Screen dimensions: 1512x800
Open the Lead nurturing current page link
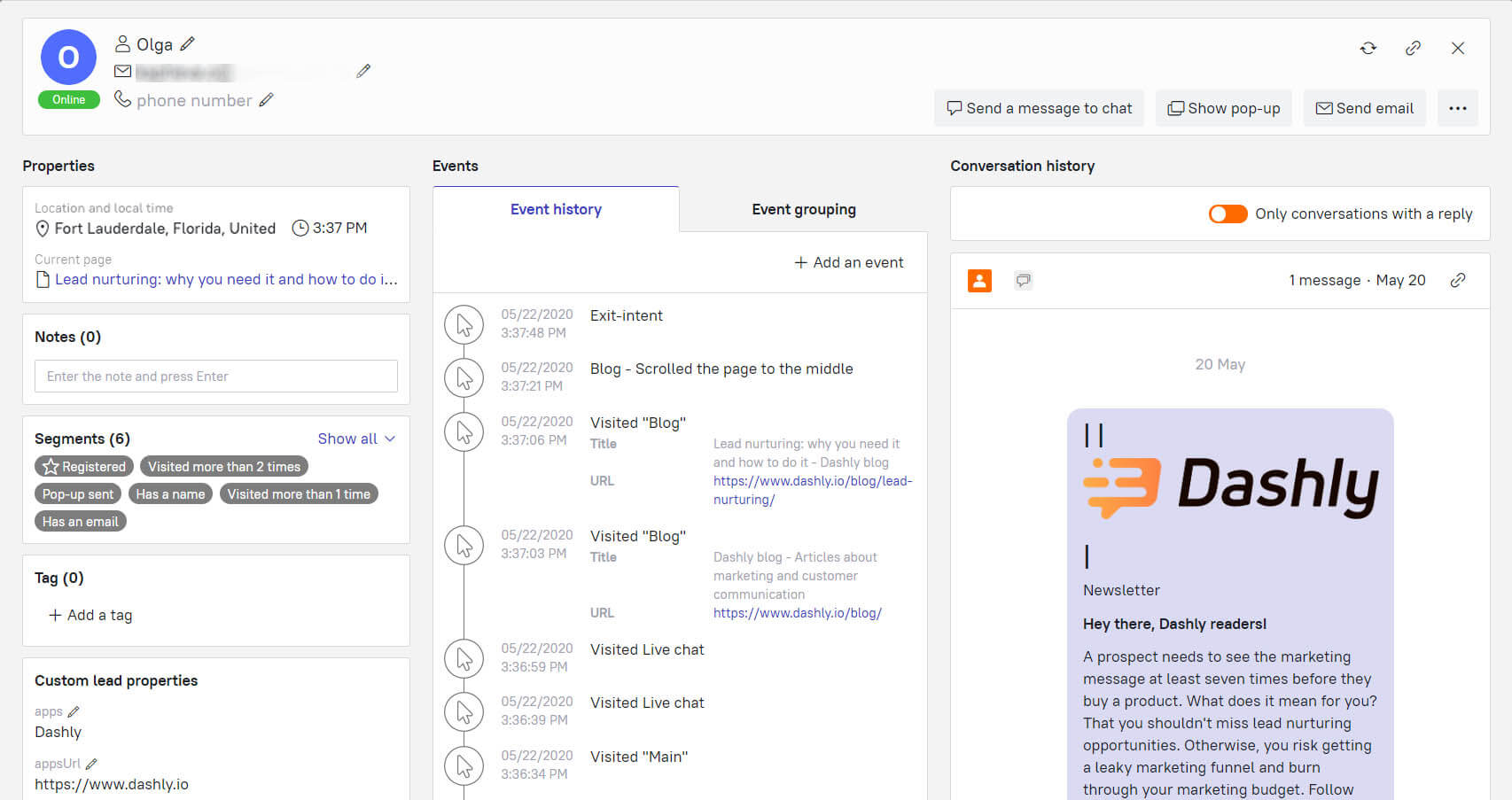pyautogui.click(x=226, y=279)
